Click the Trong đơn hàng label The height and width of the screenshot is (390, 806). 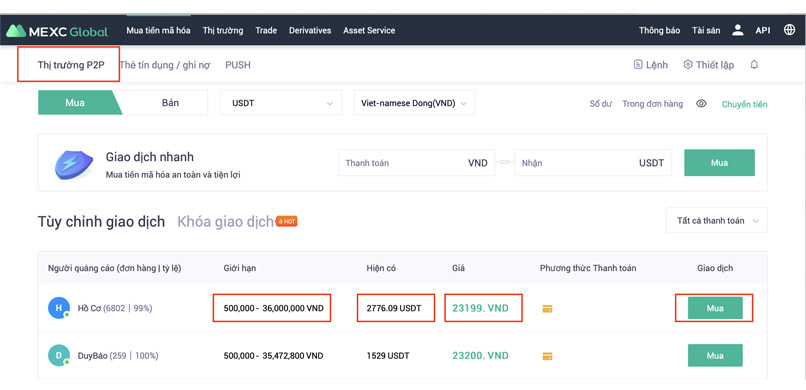pos(652,104)
